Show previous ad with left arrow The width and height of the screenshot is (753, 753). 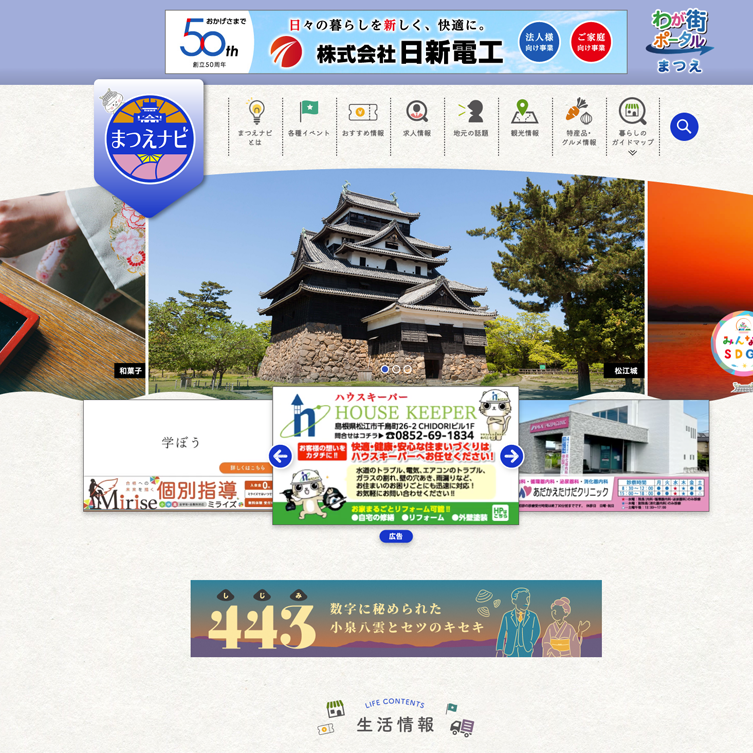point(281,456)
